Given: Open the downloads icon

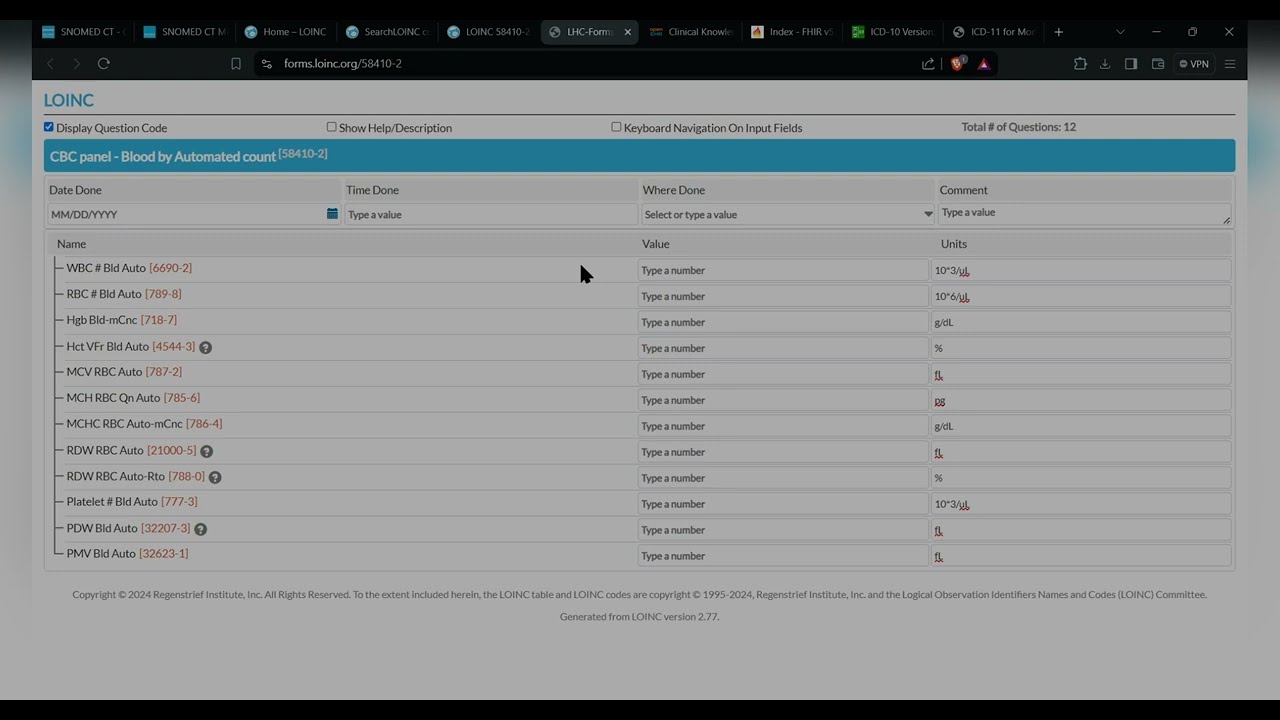Looking at the screenshot, I should click(x=1105, y=63).
